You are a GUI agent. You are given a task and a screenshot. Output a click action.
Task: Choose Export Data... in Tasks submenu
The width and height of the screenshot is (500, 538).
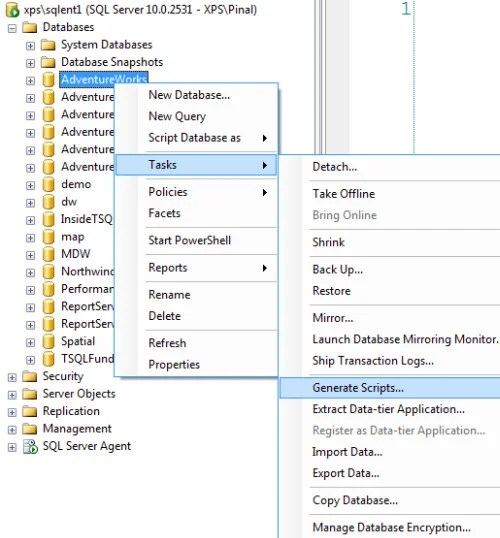(390, 473)
